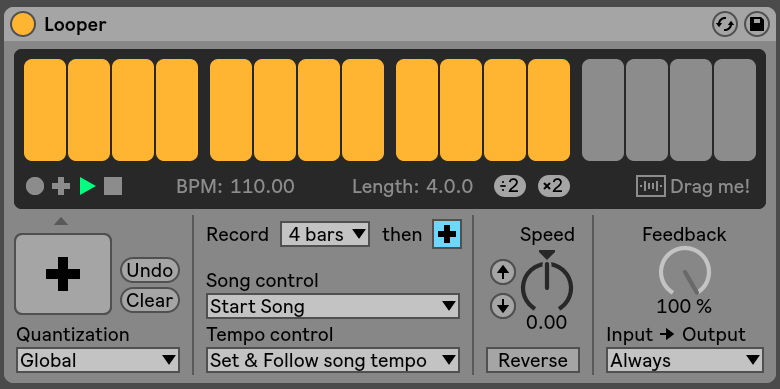
Task: Halve loop length with ÷2 button
Action: (509, 186)
